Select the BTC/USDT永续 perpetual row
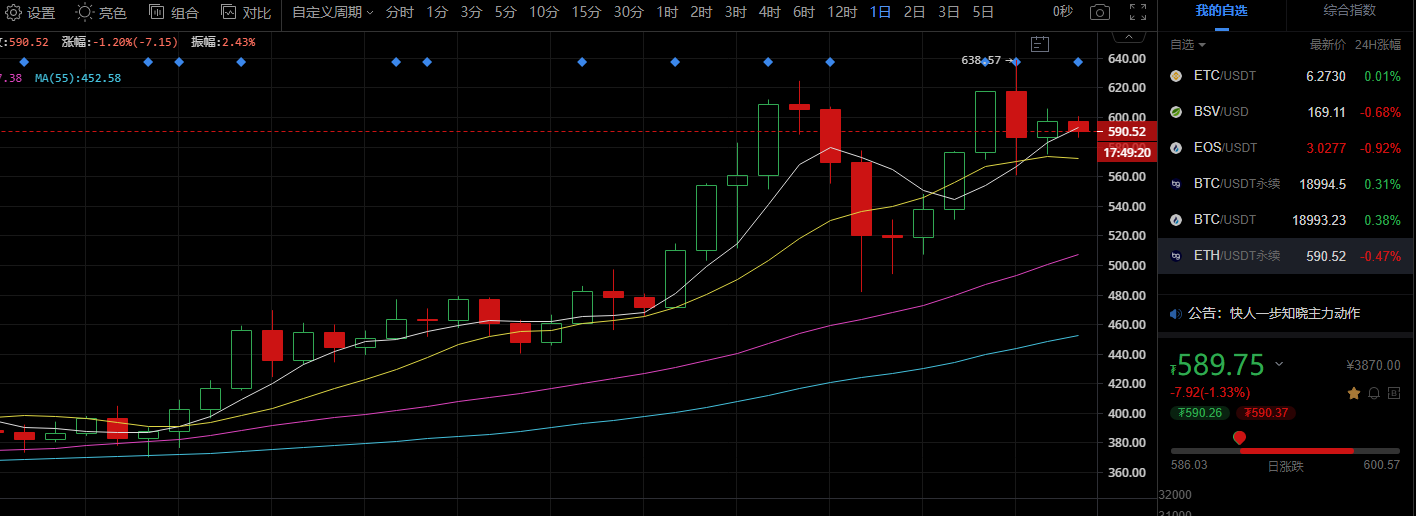The width and height of the screenshot is (1416, 516). [1286, 184]
